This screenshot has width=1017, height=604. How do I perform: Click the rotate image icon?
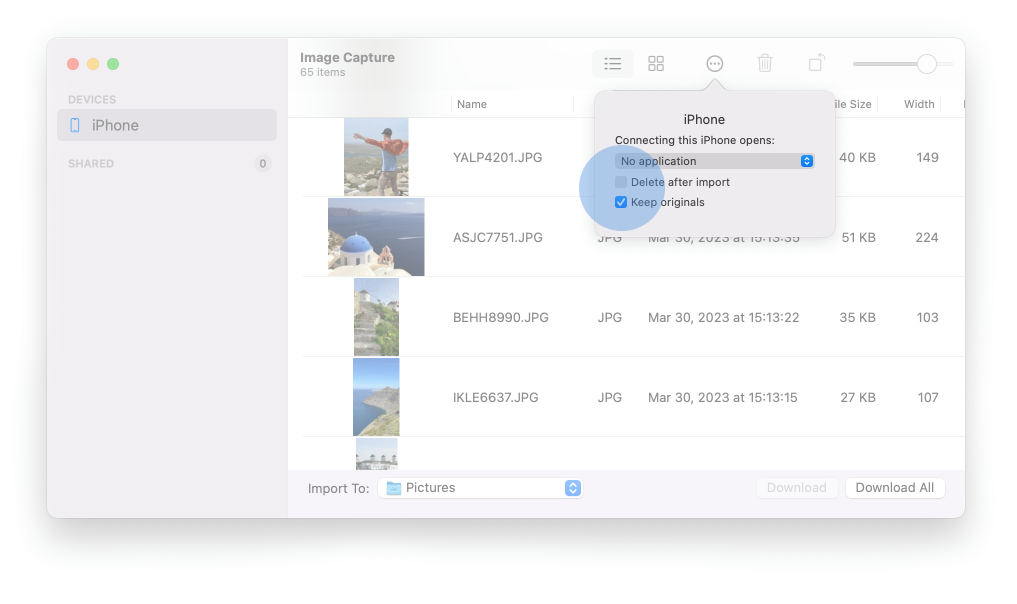coord(817,63)
